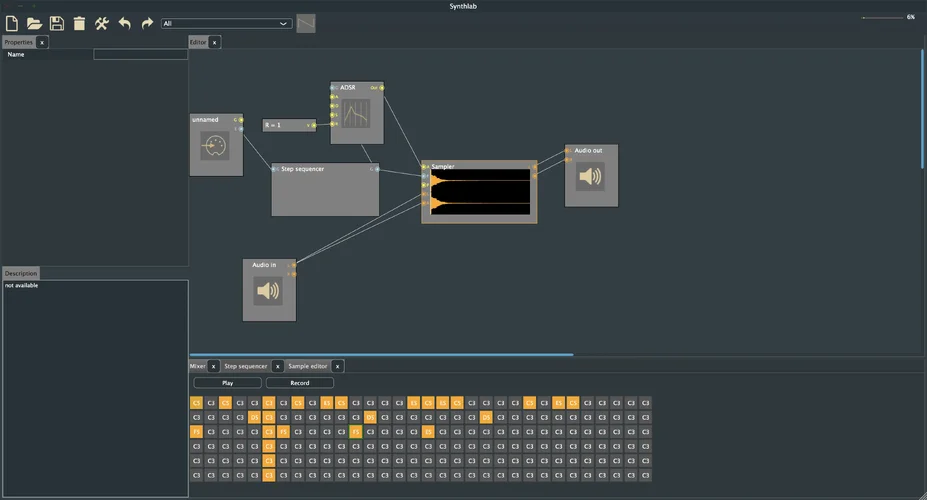Open the All module filter dropdown
This screenshot has width=927, height=500.
pyautogui.click(x=226, y=24)
